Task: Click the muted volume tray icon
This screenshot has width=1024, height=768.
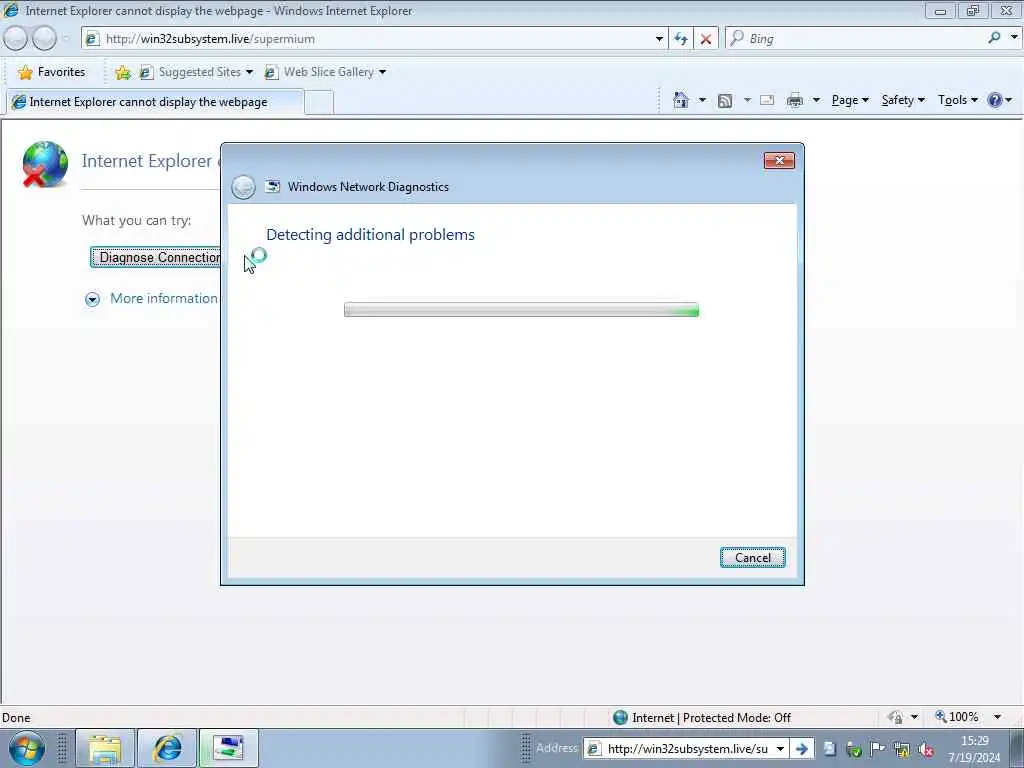Action: click(x=925, y=750)
